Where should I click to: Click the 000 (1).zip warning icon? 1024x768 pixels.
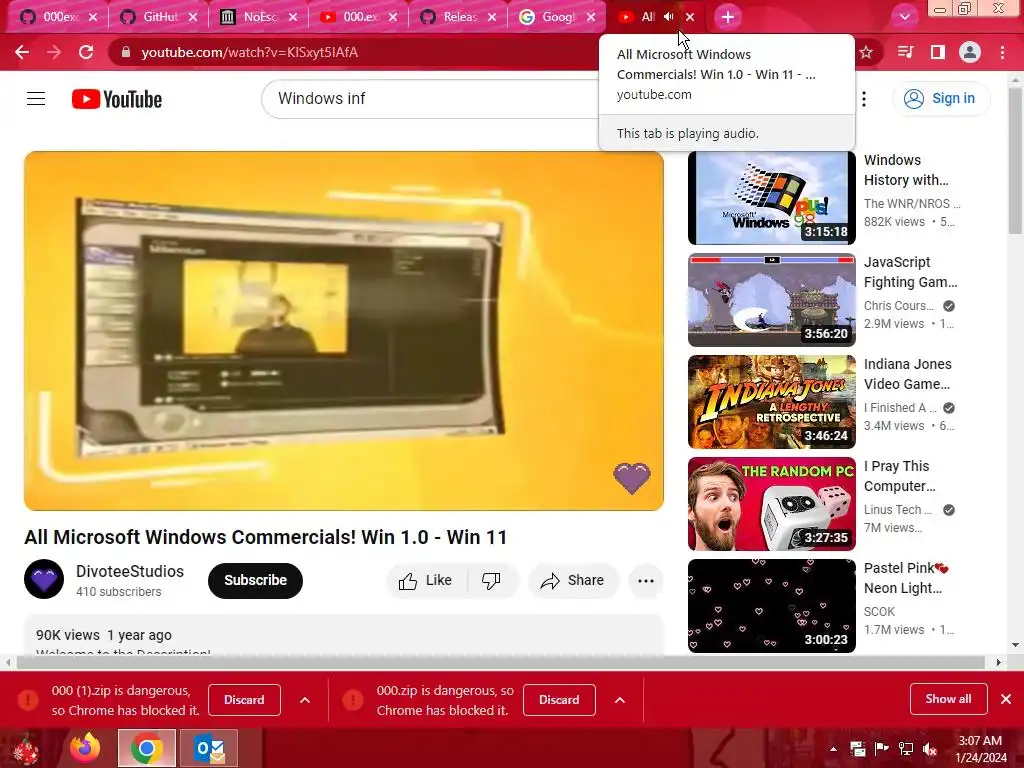click(28, 700)
